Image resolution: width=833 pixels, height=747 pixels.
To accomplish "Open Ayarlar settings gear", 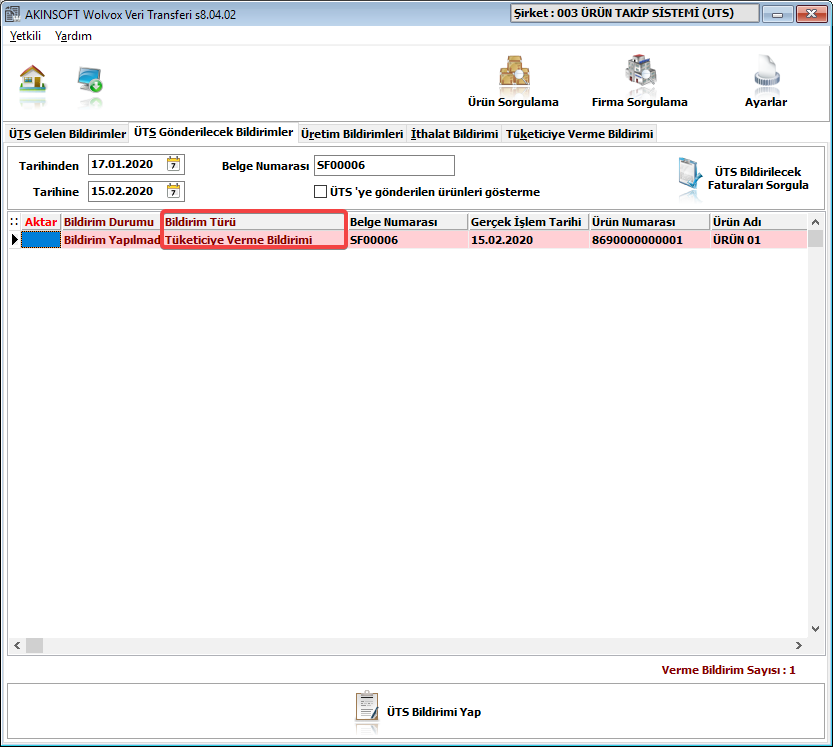I will (766, 82).
